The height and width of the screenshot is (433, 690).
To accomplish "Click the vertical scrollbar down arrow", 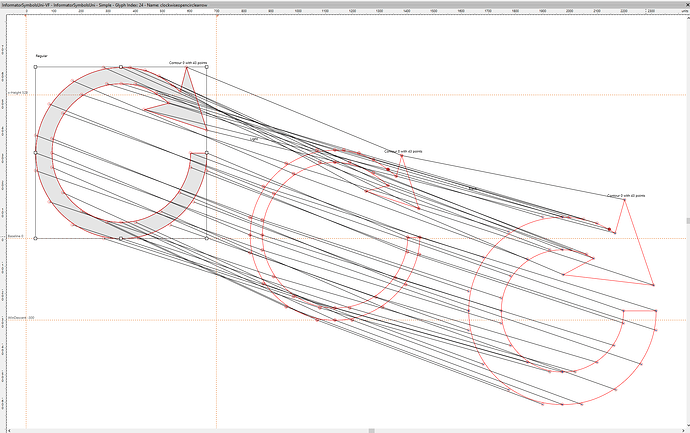I will pyautogui.click(x=688, y=426).
